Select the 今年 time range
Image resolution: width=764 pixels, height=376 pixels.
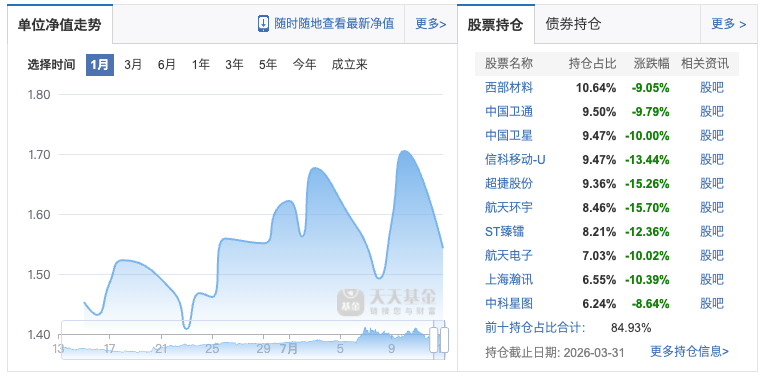(x=305, y=65)
